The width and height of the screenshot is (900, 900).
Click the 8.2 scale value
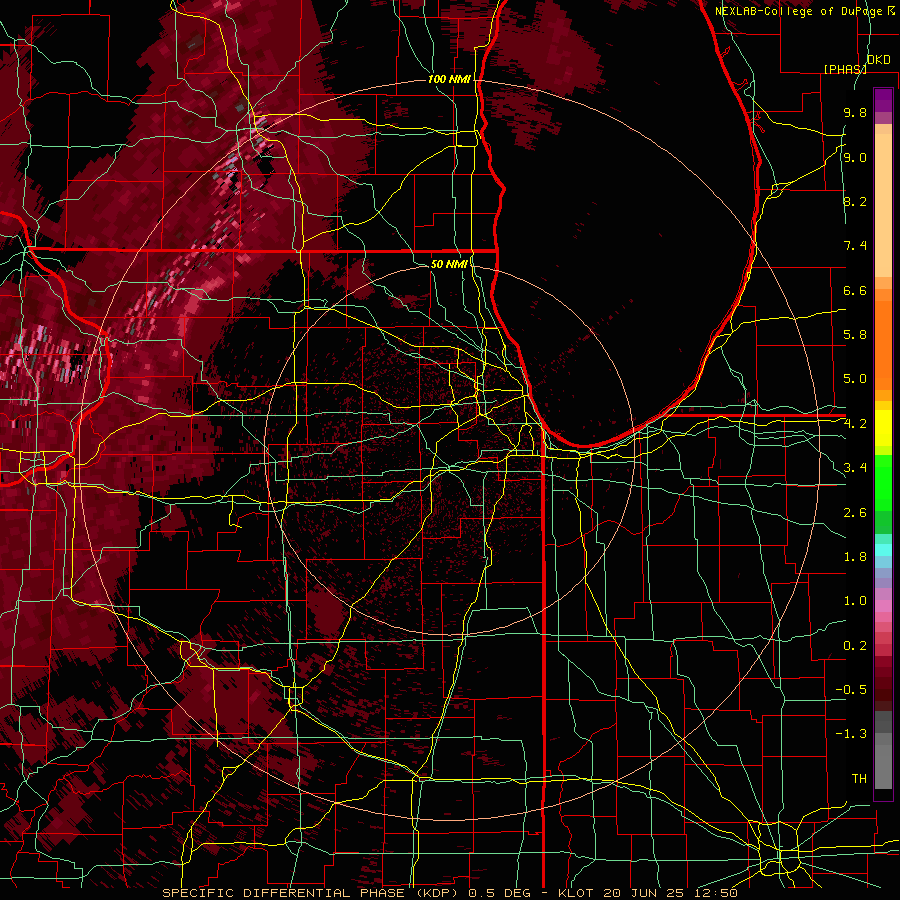(855, 201)
